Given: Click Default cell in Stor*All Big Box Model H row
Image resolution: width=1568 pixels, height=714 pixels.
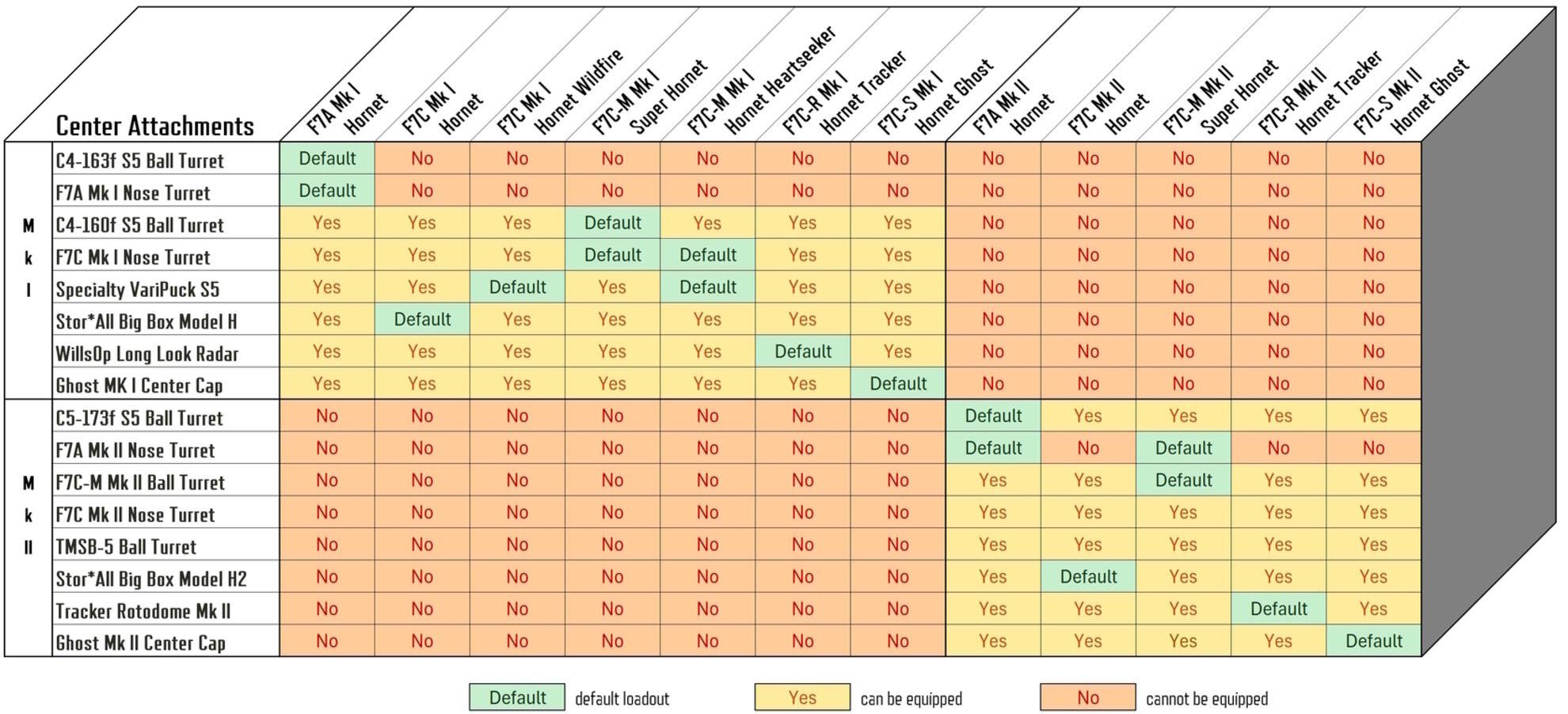Looking at the screenshot, I should pos(422,320).
